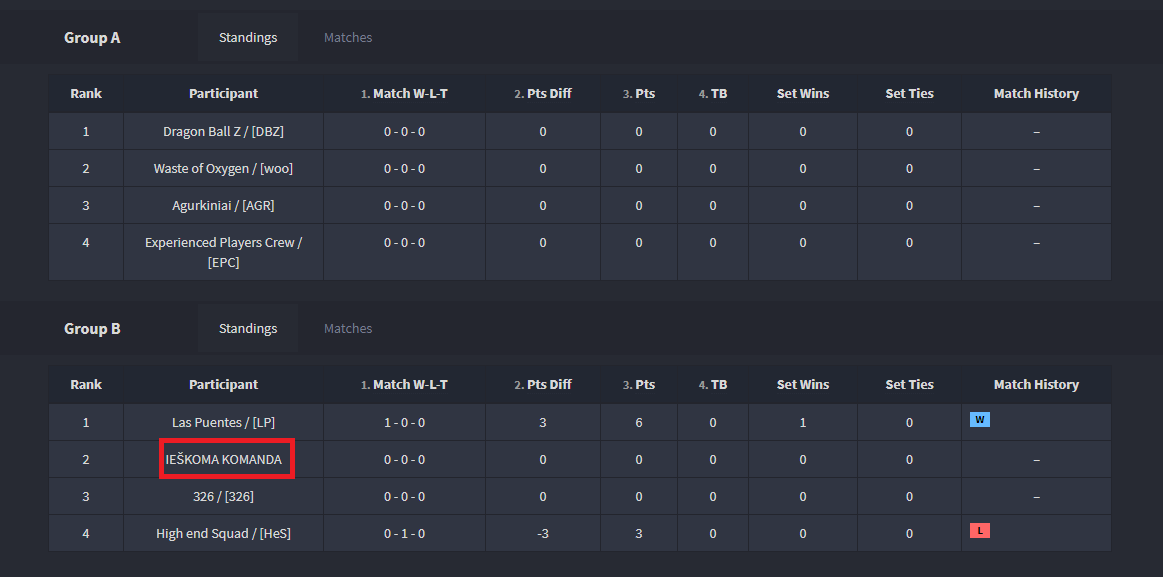
Task: Click the Group A Rank column header
Action: (86, 93)
